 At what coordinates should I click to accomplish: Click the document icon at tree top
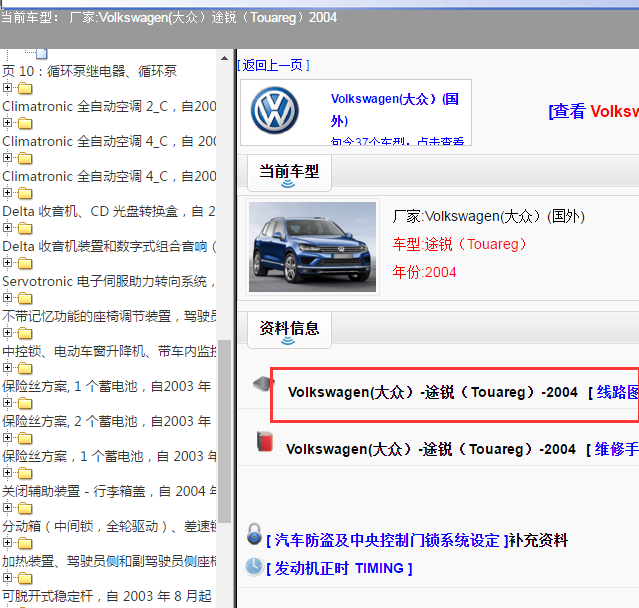click(x=42, y=54)
